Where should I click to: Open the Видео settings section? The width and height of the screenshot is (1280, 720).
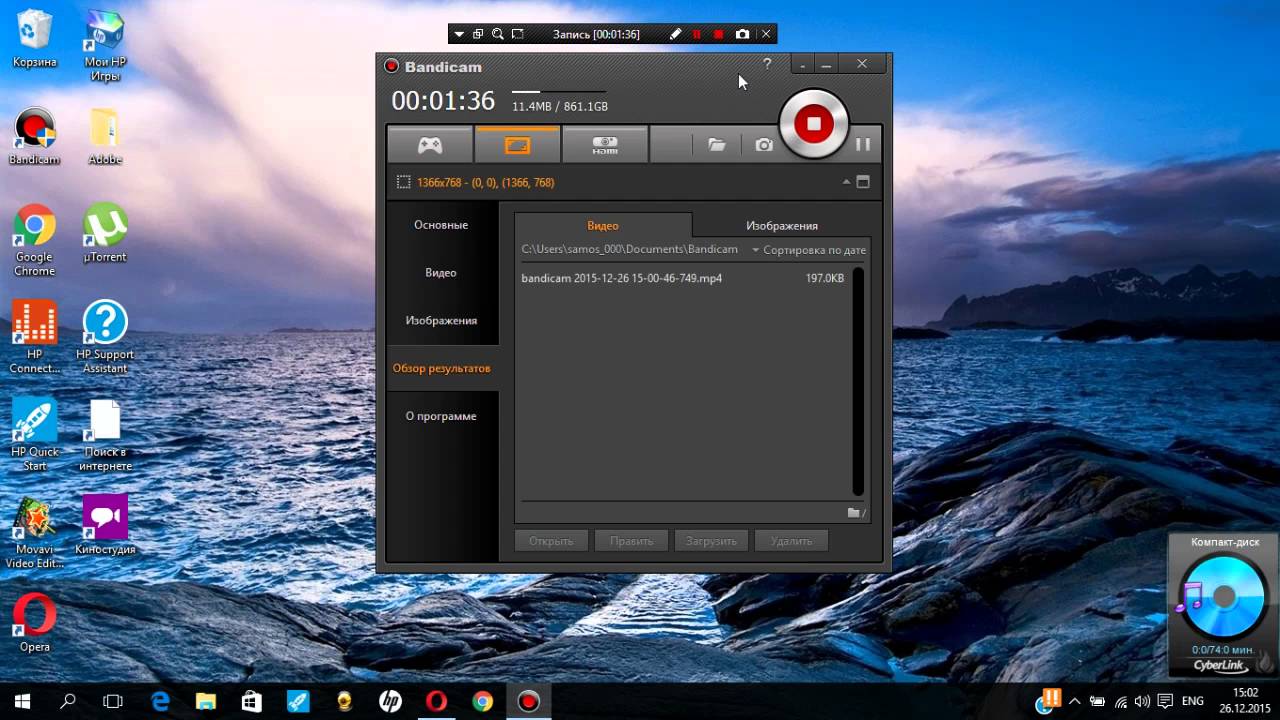point(441,272)
